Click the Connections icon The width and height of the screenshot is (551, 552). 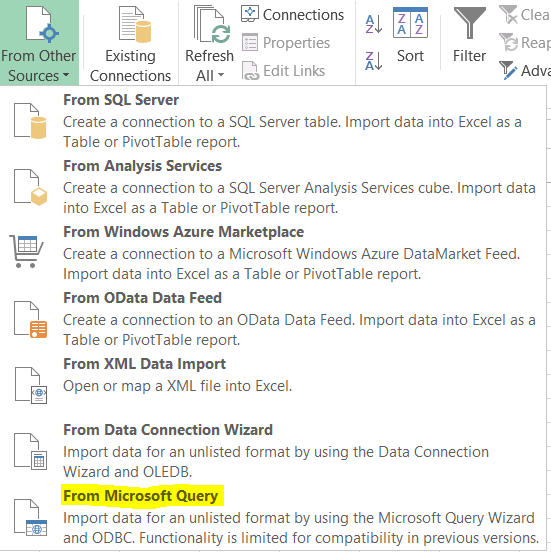[x=250, y=14]
